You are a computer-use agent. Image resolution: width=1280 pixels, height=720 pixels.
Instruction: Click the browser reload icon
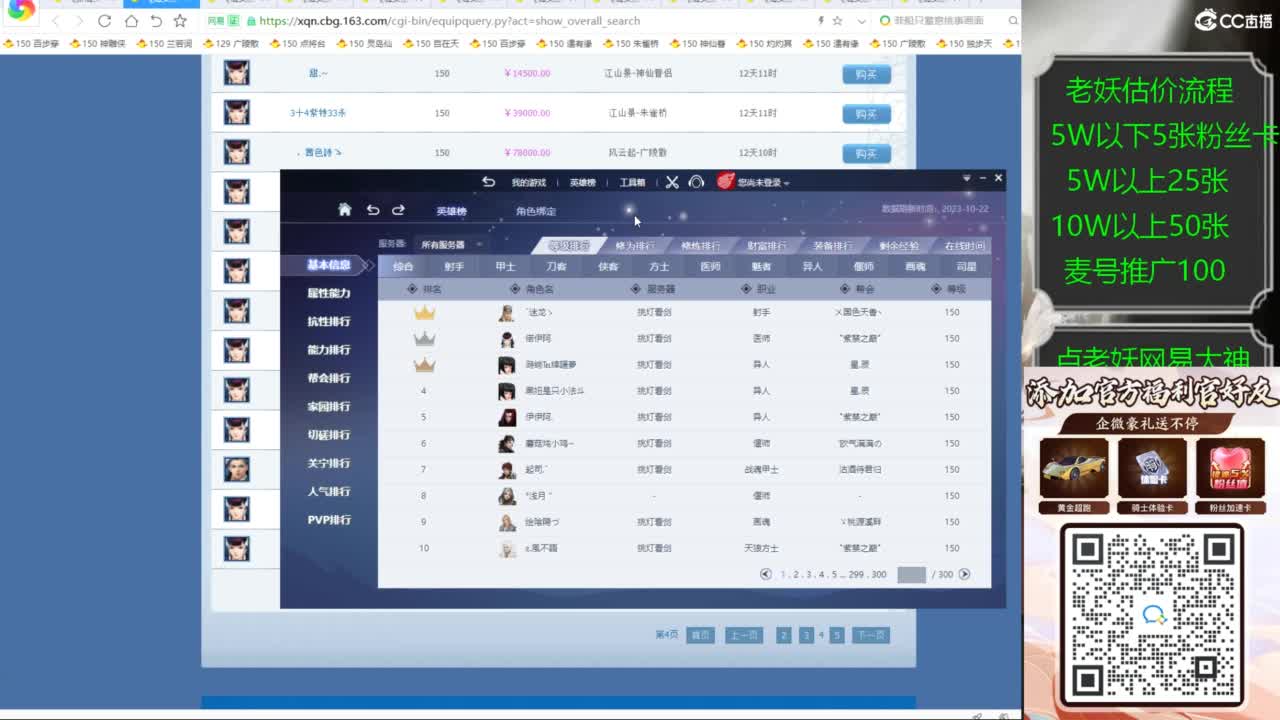pos(104,20)
